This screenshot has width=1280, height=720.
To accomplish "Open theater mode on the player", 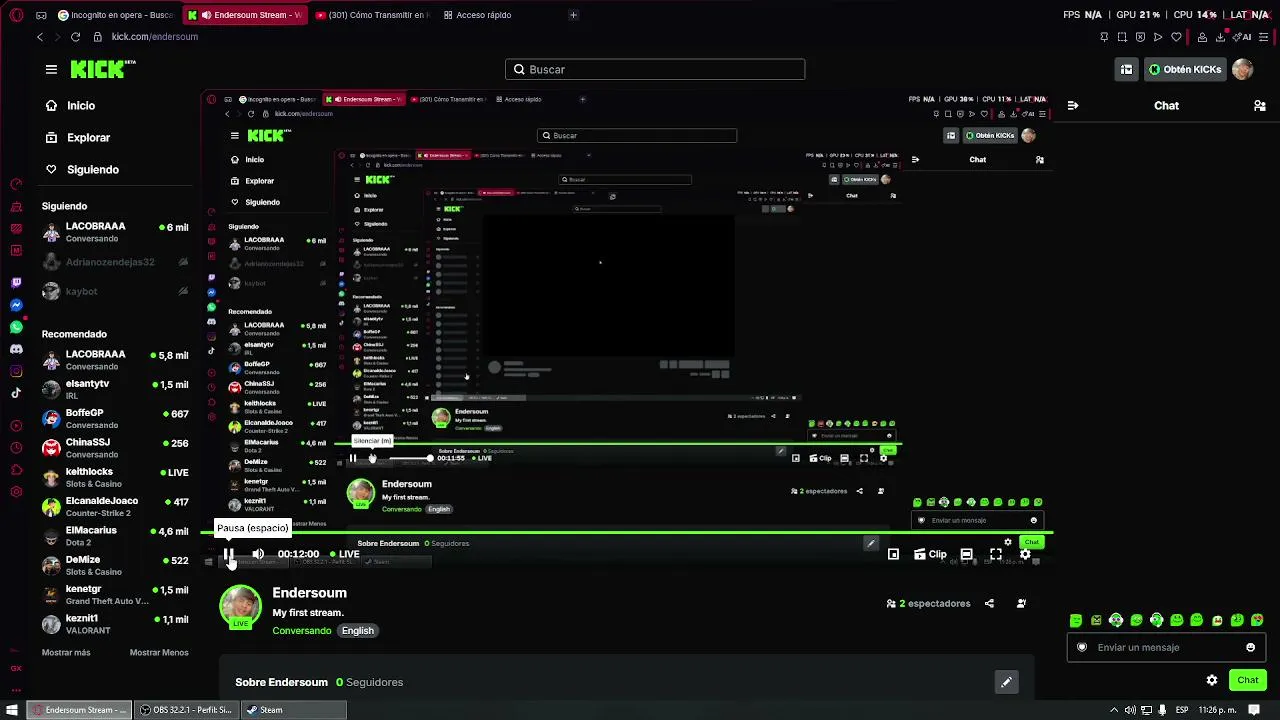I will (966, 554).
